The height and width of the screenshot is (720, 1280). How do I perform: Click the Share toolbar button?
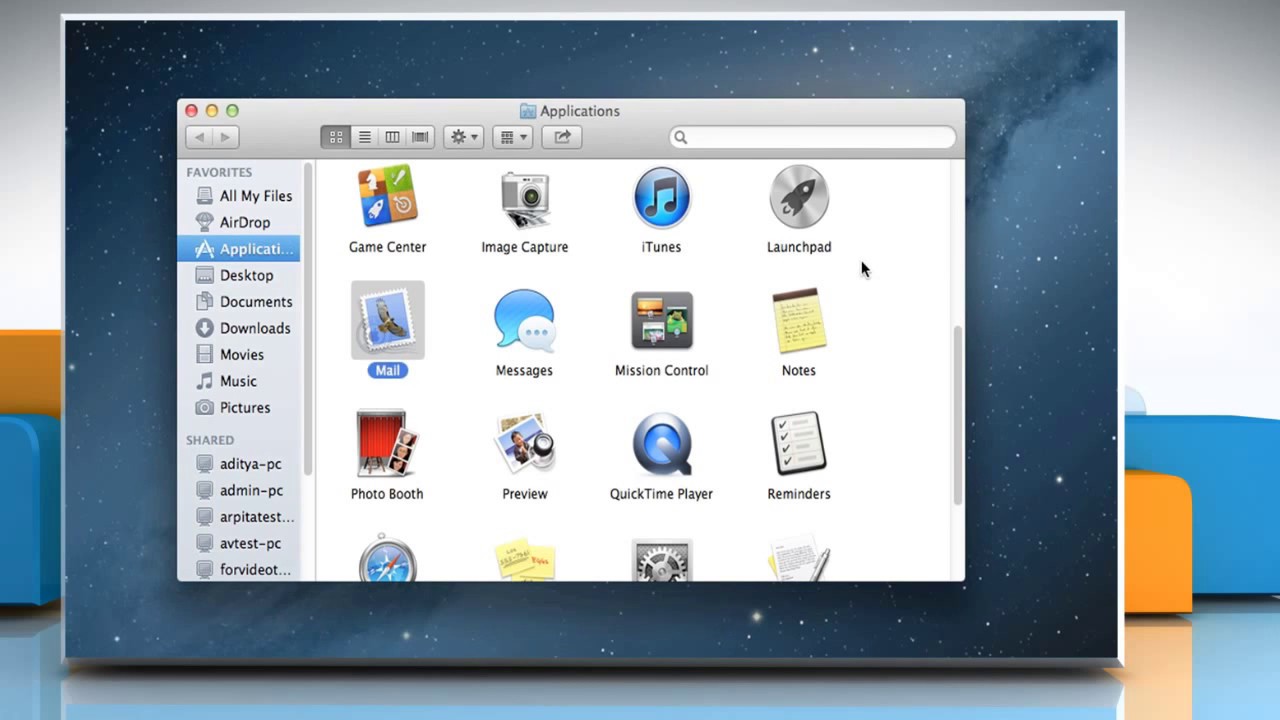(562, 137)
